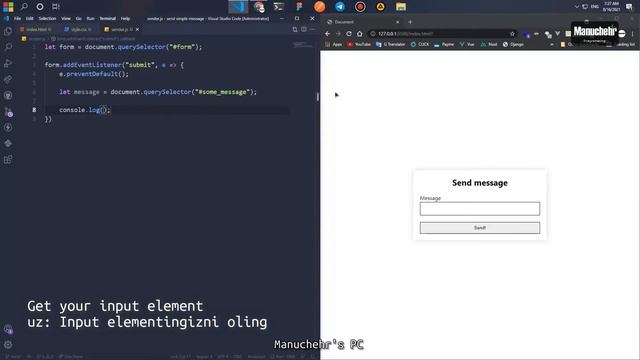Image resolution: width=640 pixels, height=360 pixels.
Task: Open the Apps bookmarks shortcut
Action: coord(333,44)
